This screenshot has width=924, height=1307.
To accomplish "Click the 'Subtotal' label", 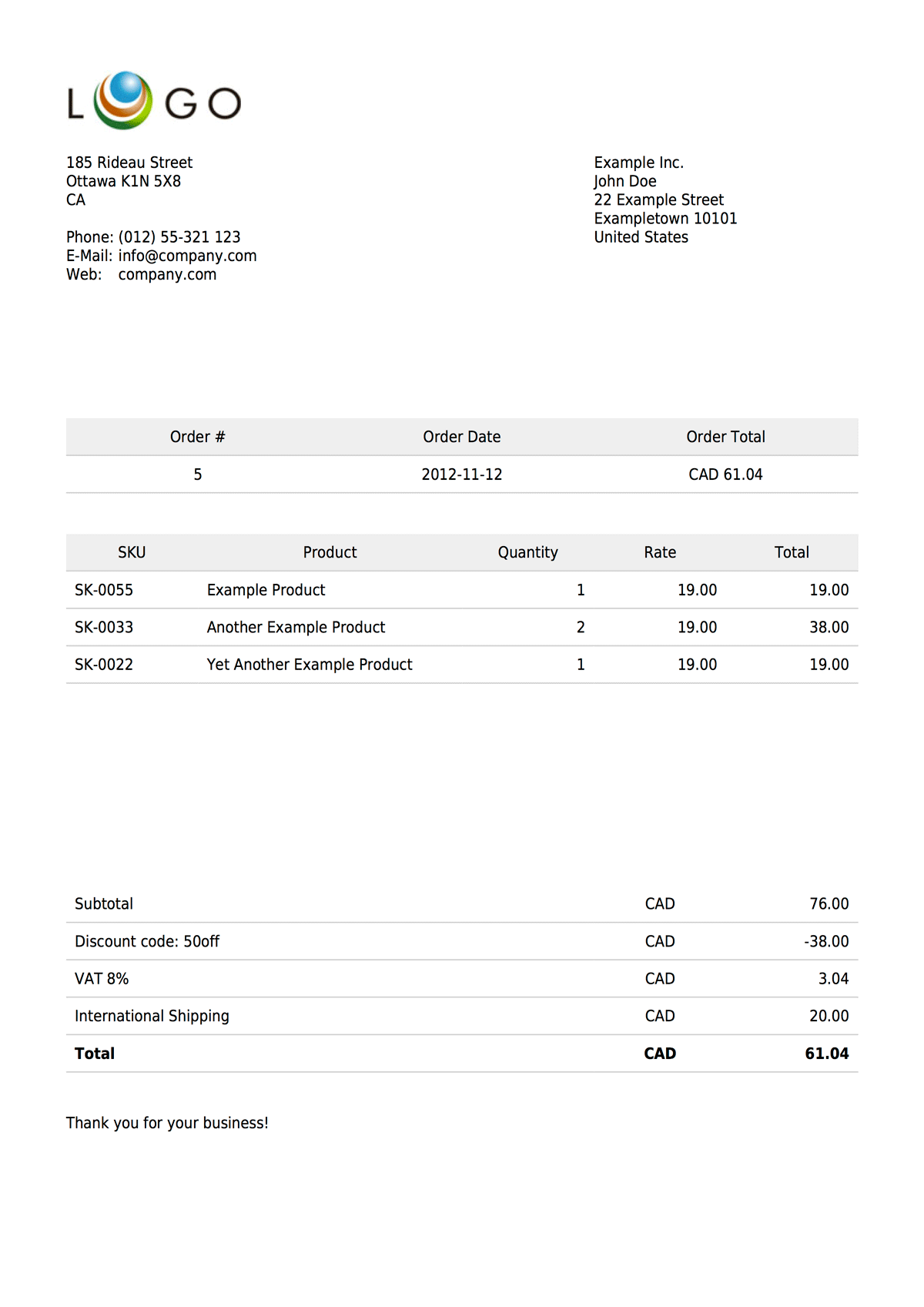I will 104,903.
